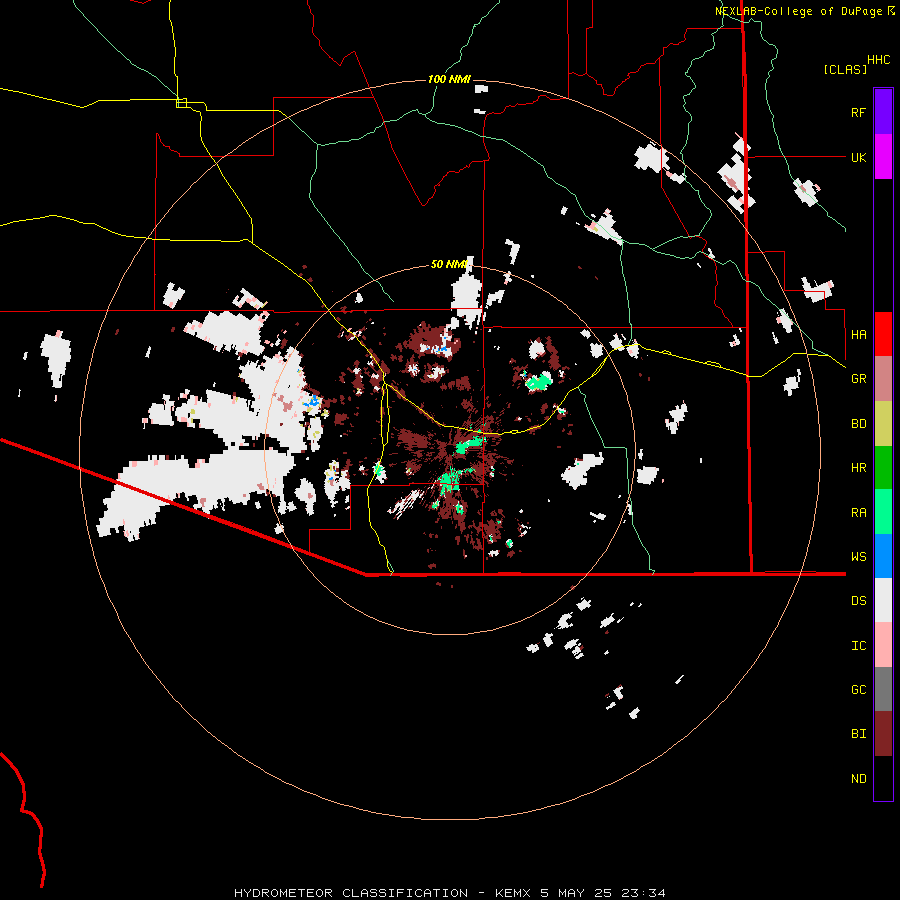Click the BD yellow color swatch
The width and height of the screenshot is (900, 900).
pos(883,424)
